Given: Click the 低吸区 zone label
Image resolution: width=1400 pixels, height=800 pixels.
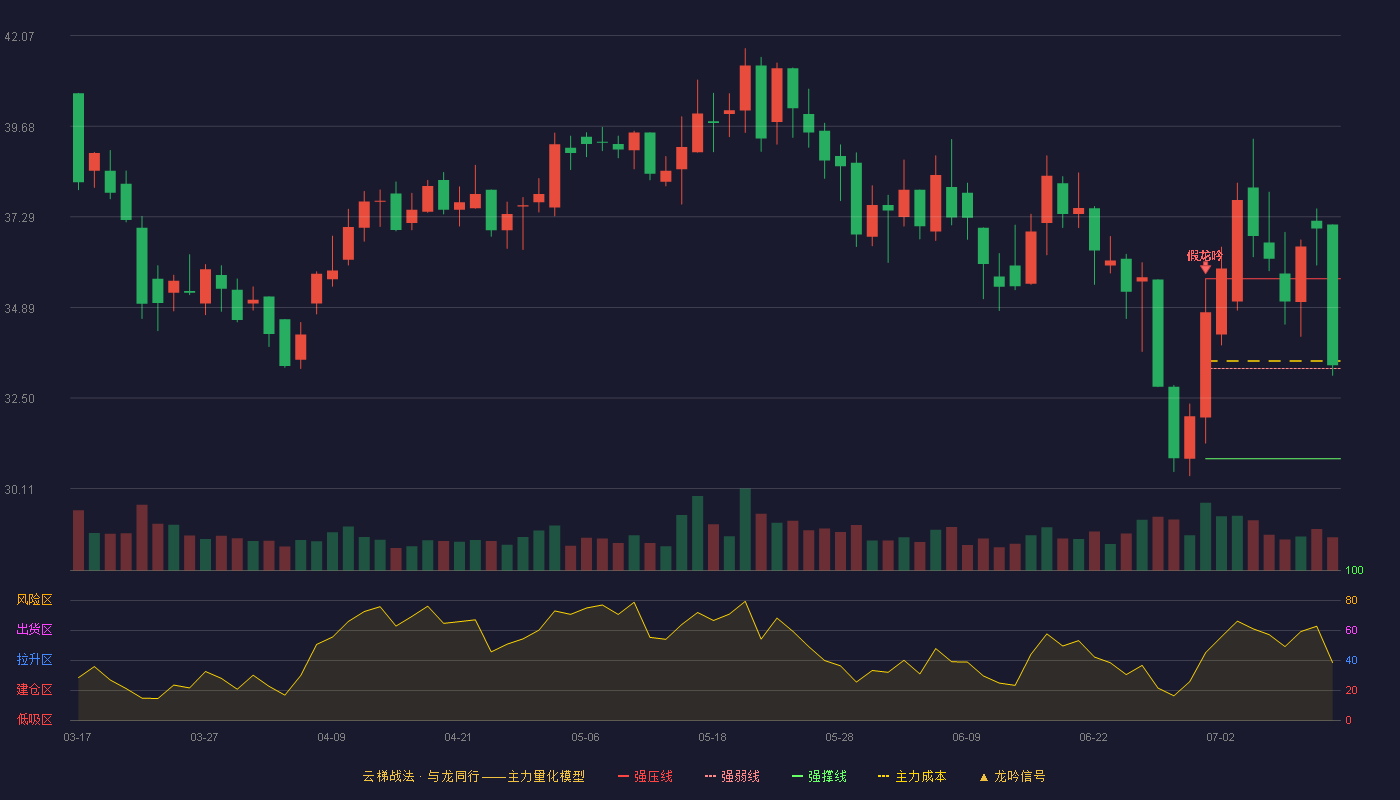Looking at the screenshot, I should click(35, 719).
